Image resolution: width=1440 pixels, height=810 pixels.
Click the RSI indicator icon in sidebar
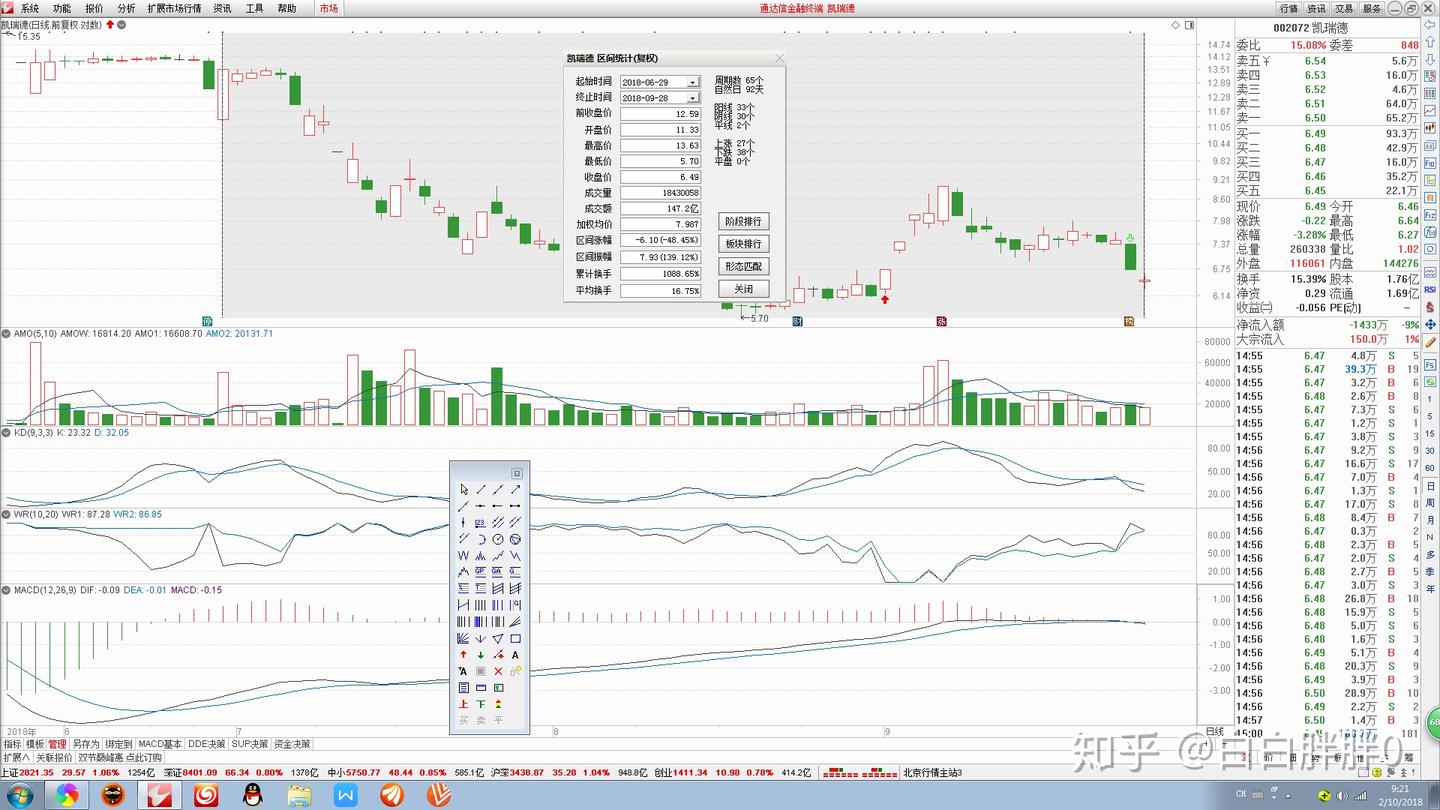click(1431, 289)
